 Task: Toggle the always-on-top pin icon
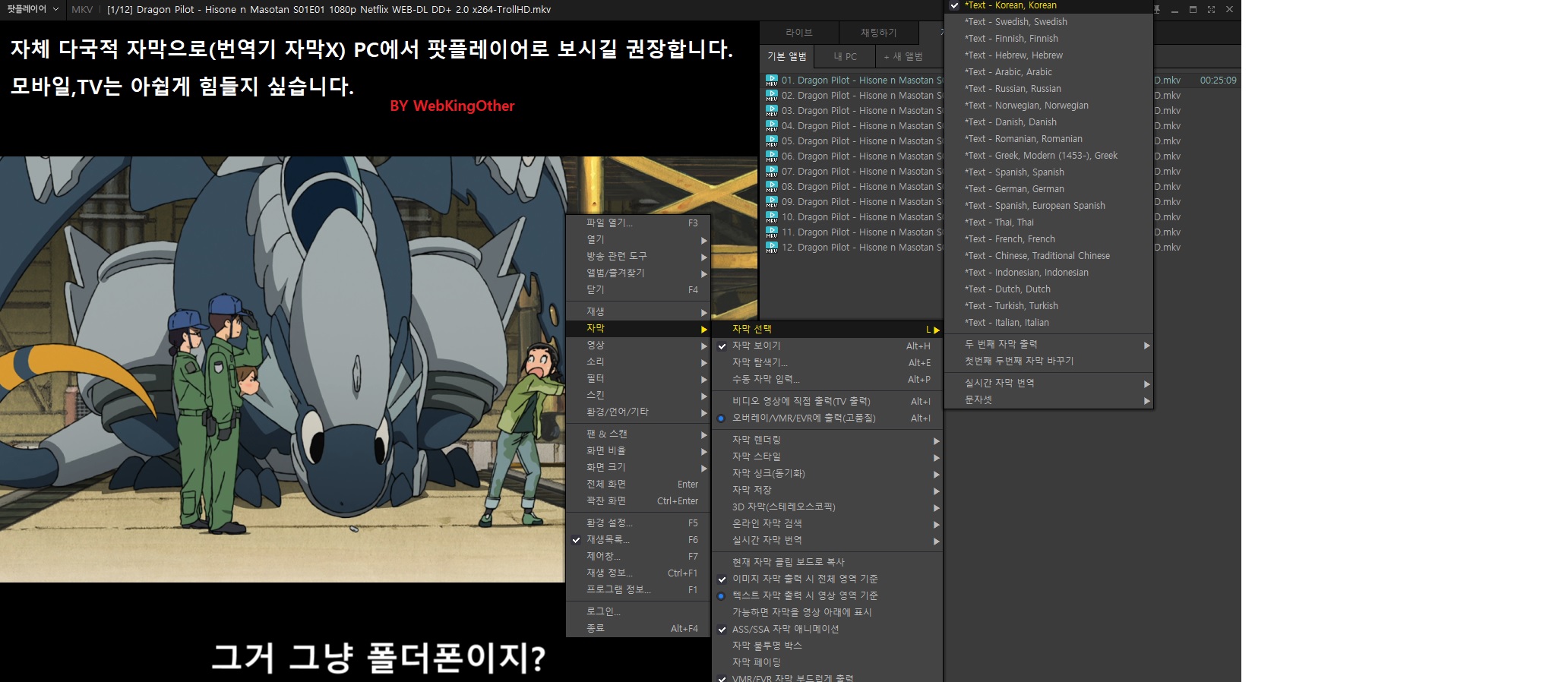coord(1157,9)
